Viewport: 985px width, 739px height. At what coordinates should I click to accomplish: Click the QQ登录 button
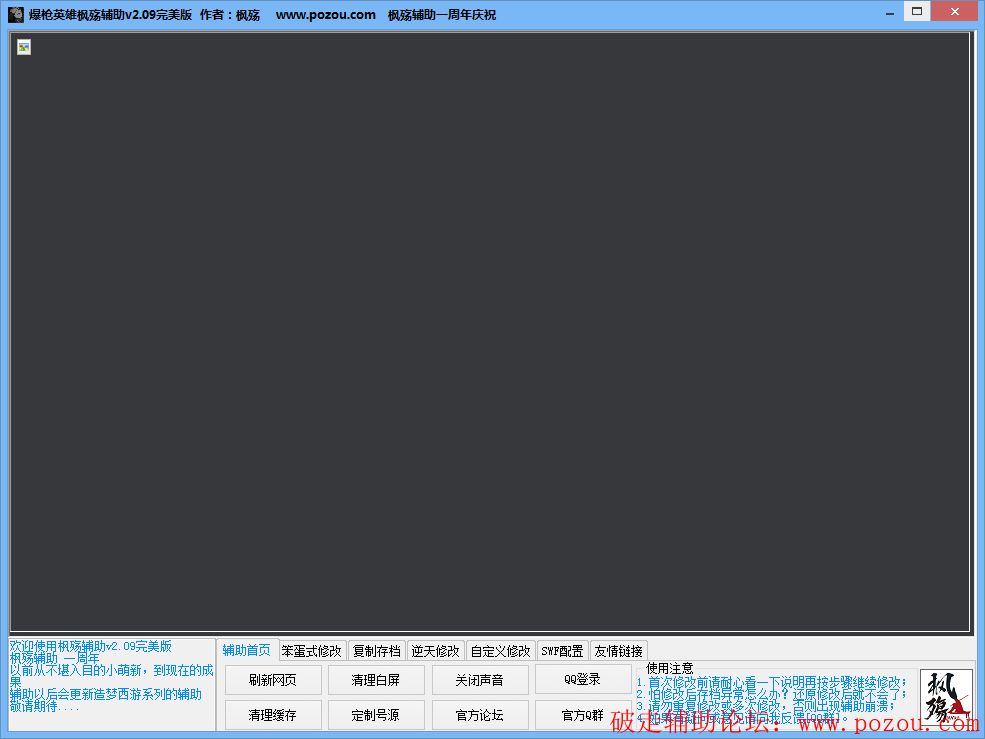click(582, 680)
